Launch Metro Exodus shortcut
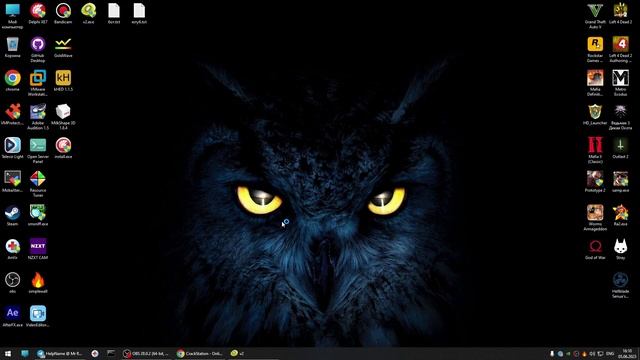Screen dimensions: 640x360 click(x=620, y=83)
